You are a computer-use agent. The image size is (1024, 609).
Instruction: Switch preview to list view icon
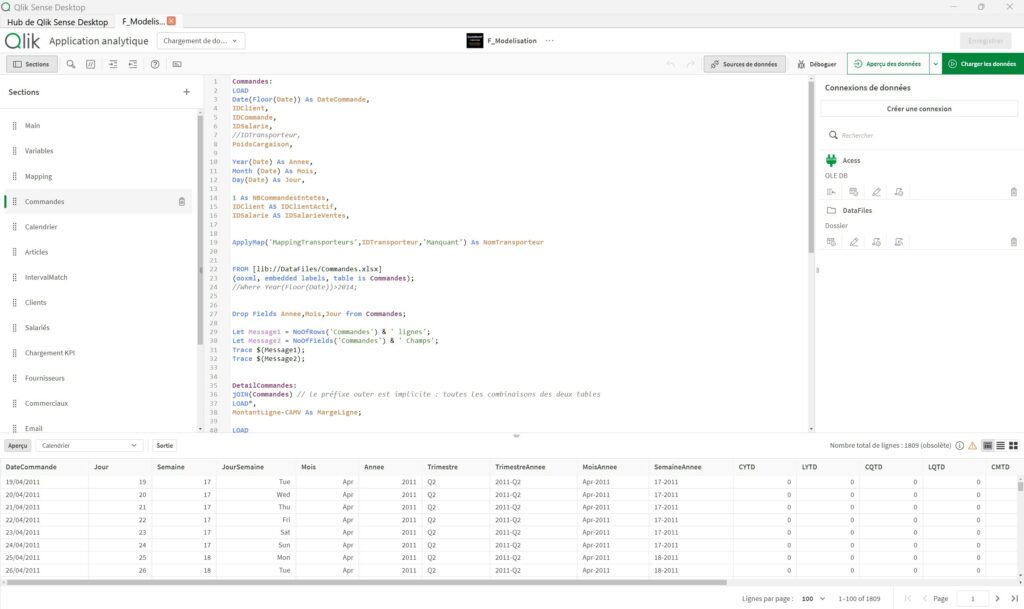1000,445
